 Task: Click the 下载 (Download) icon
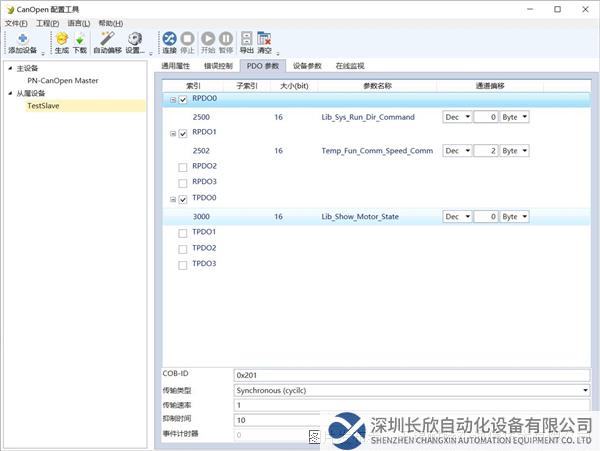(x=80, y=41)
